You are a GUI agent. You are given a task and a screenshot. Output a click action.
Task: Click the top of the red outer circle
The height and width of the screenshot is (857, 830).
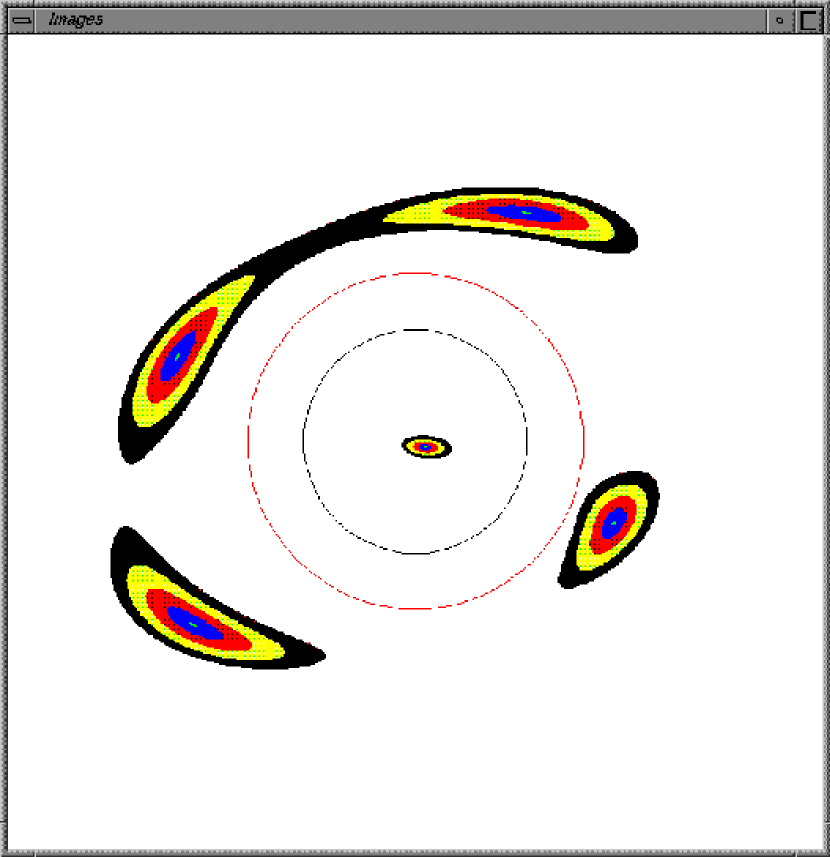pyautogui.click(x=416, y=273)
